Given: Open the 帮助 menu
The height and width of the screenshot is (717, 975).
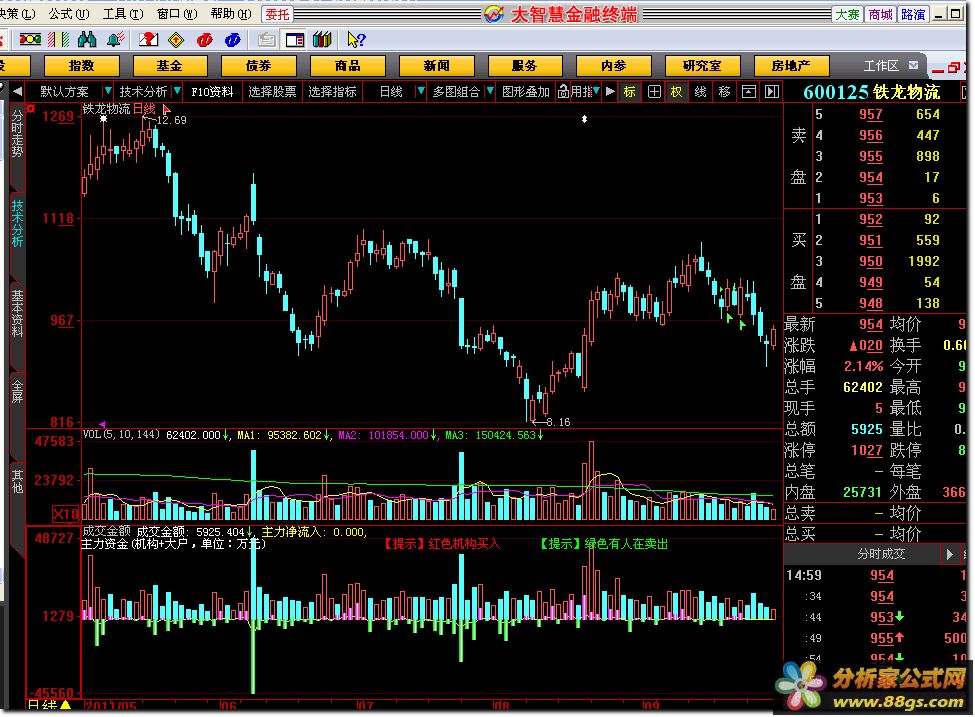Looking at the screenshot, I should pyautogui.click(x=231, y=14).
